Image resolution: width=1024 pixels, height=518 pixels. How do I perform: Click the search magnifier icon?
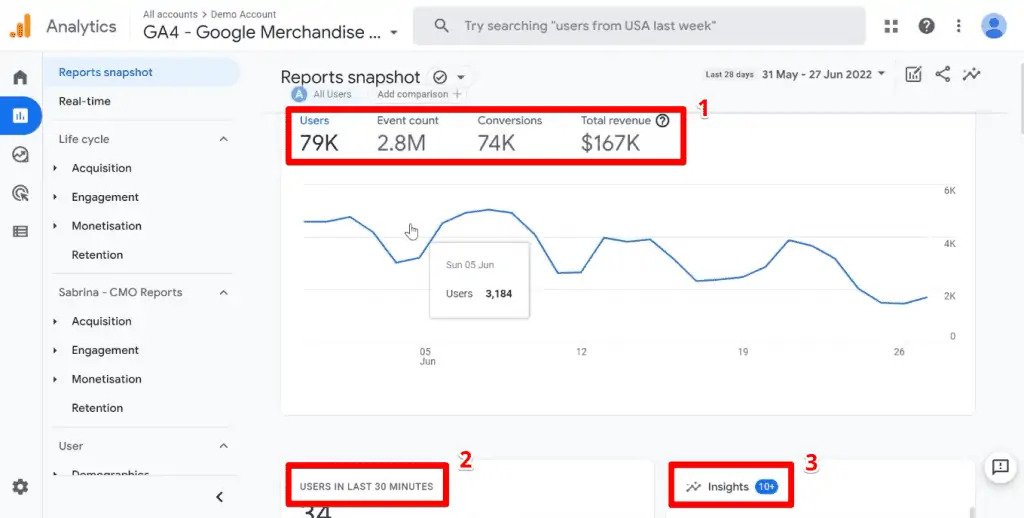click(441, 26)
